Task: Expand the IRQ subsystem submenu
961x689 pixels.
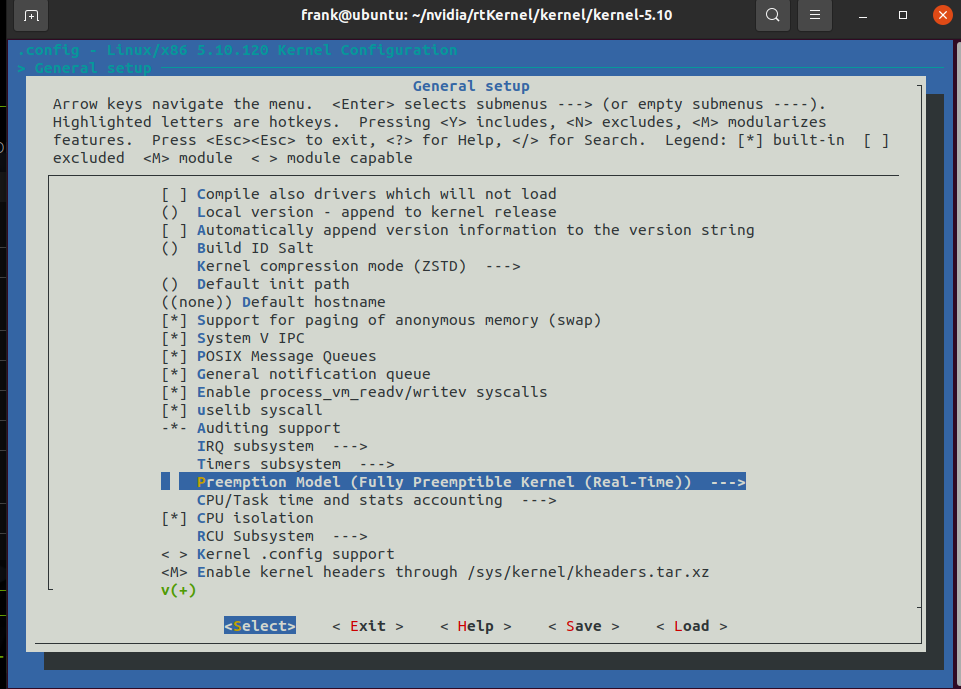Action: 281,446
